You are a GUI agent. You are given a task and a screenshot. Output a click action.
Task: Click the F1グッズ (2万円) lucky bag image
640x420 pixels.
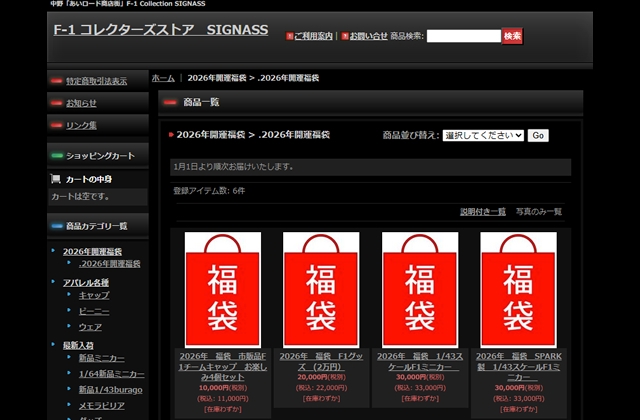(320, 289)
